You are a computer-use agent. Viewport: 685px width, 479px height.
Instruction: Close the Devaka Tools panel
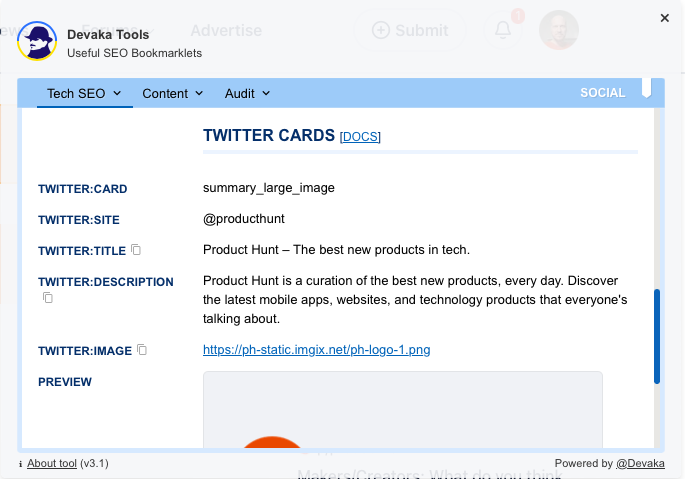pyautogui.click(x=664, y=18)
